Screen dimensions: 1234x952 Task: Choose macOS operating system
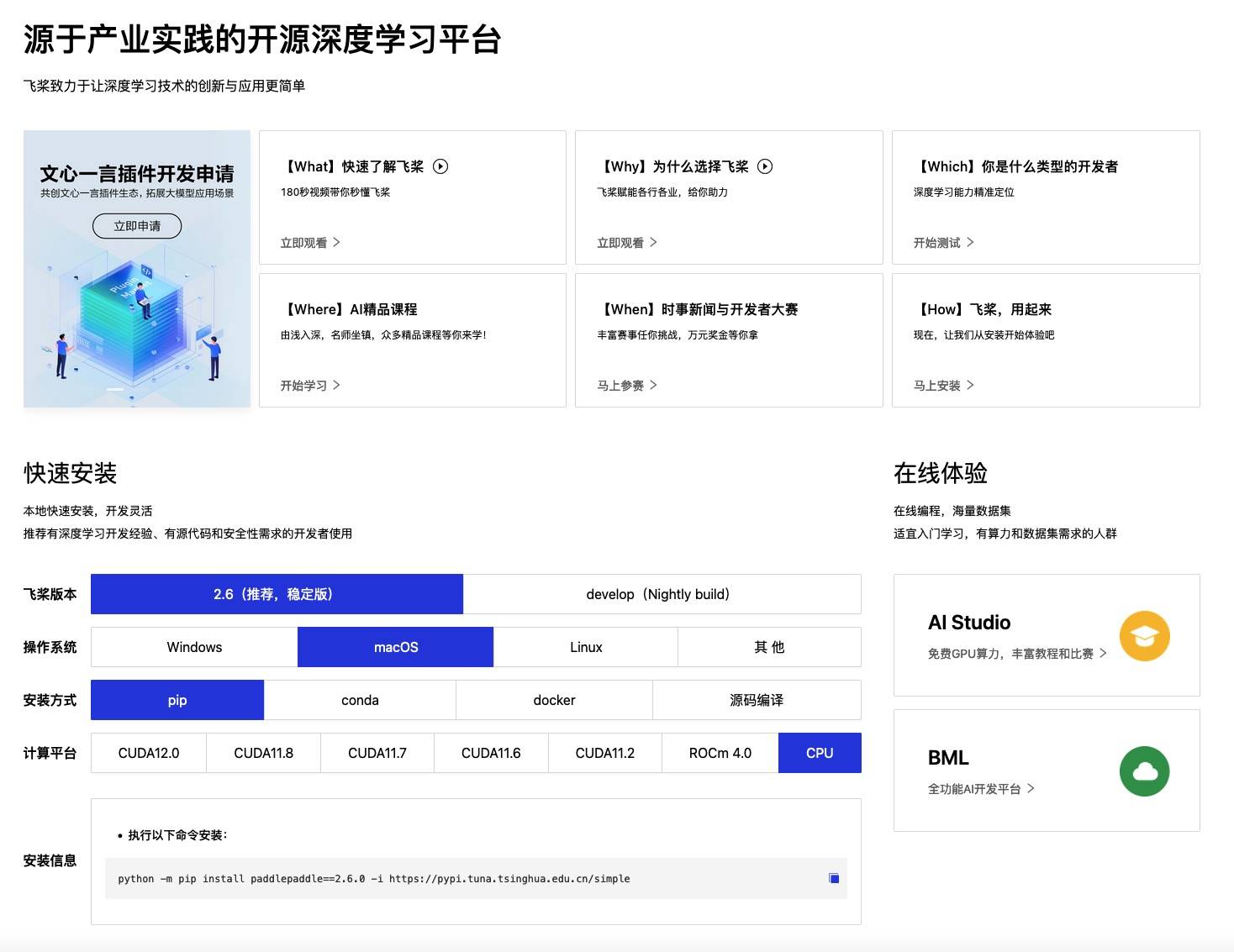coord(396,647)
